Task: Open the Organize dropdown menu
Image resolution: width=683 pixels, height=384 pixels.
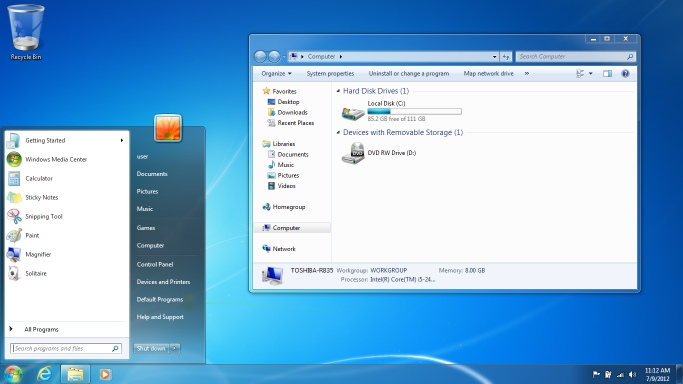Action: coord(276,74)
